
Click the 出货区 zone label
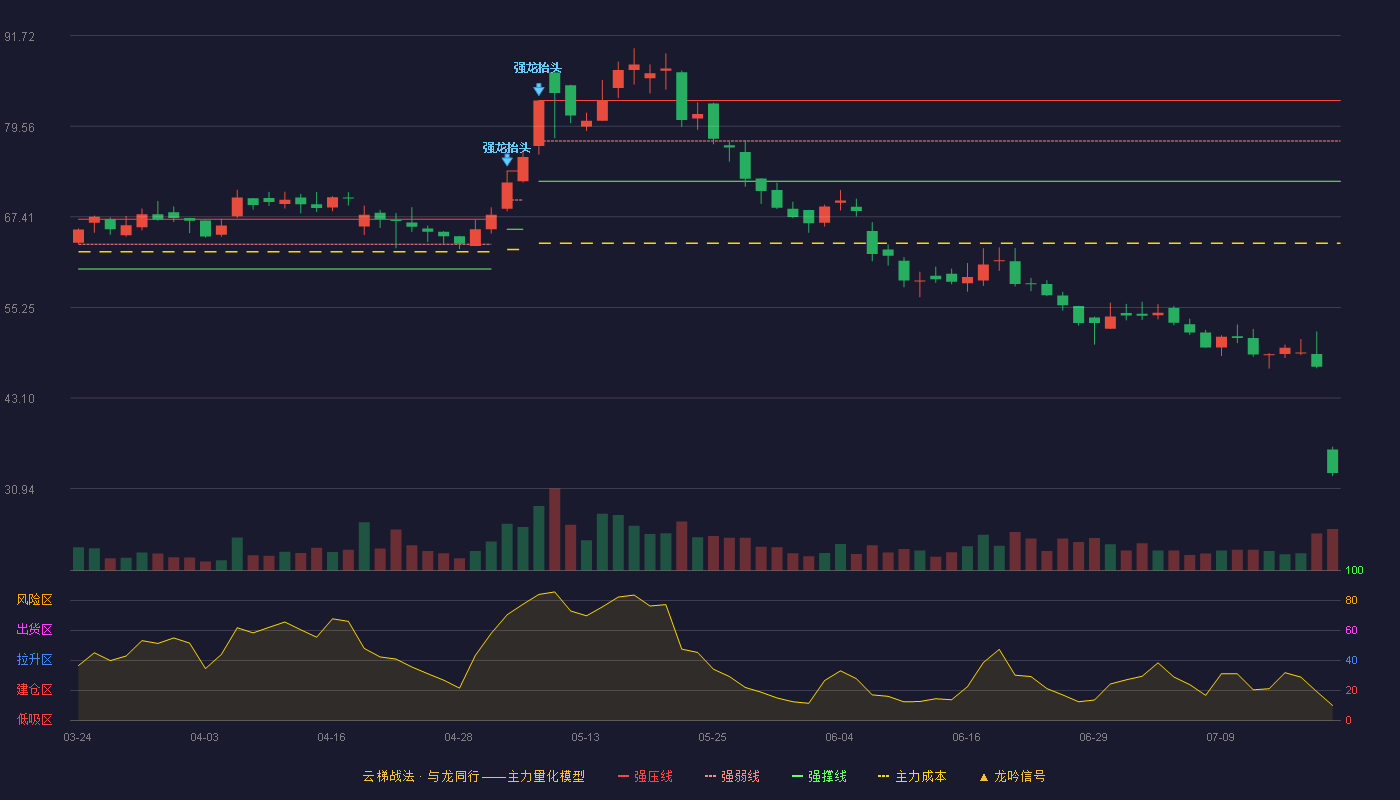34,630
